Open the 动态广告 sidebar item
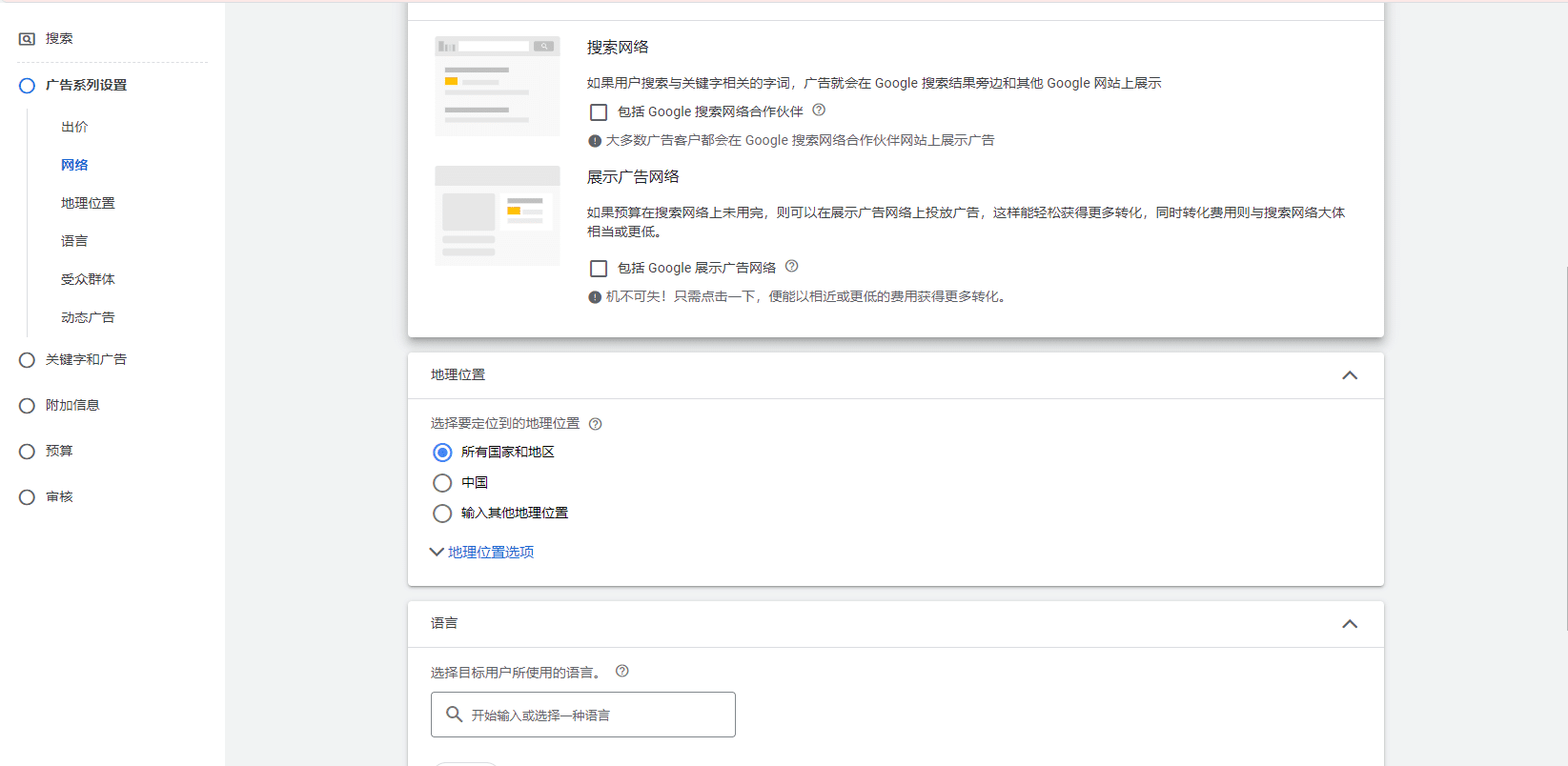The height and width of the screenshot is (766, 1568). pos(88,317)
